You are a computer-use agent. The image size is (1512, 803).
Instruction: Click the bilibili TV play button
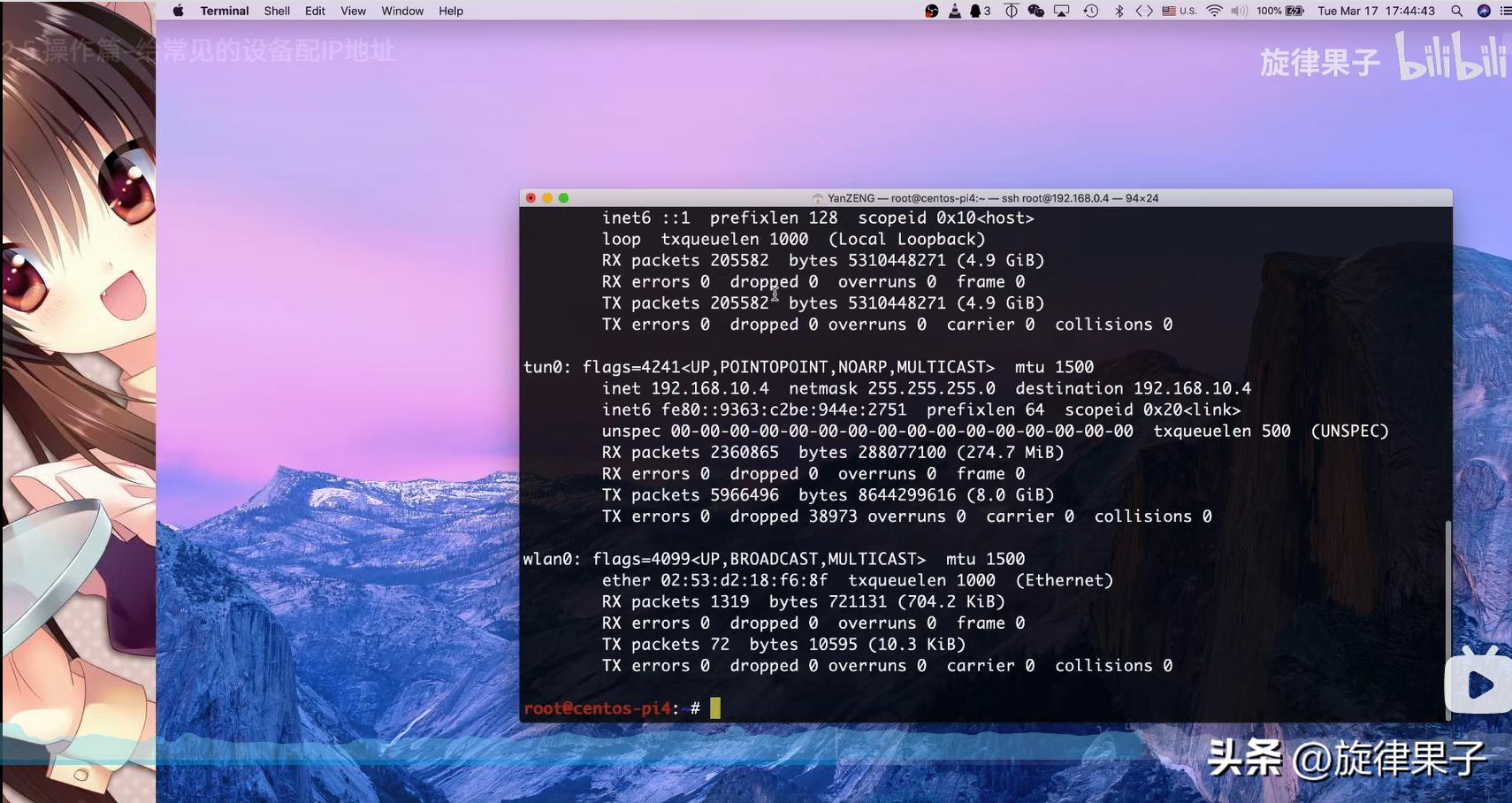pyautogui.click(x=1479, y=684)
